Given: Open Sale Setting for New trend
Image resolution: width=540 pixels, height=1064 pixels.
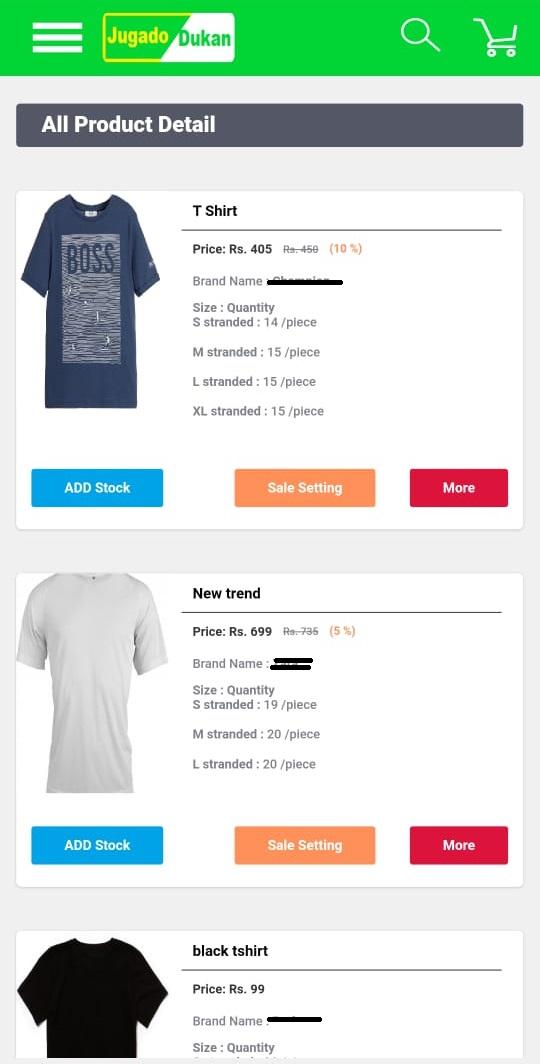Looking at the screenshot, I should (x=305, y=845).
